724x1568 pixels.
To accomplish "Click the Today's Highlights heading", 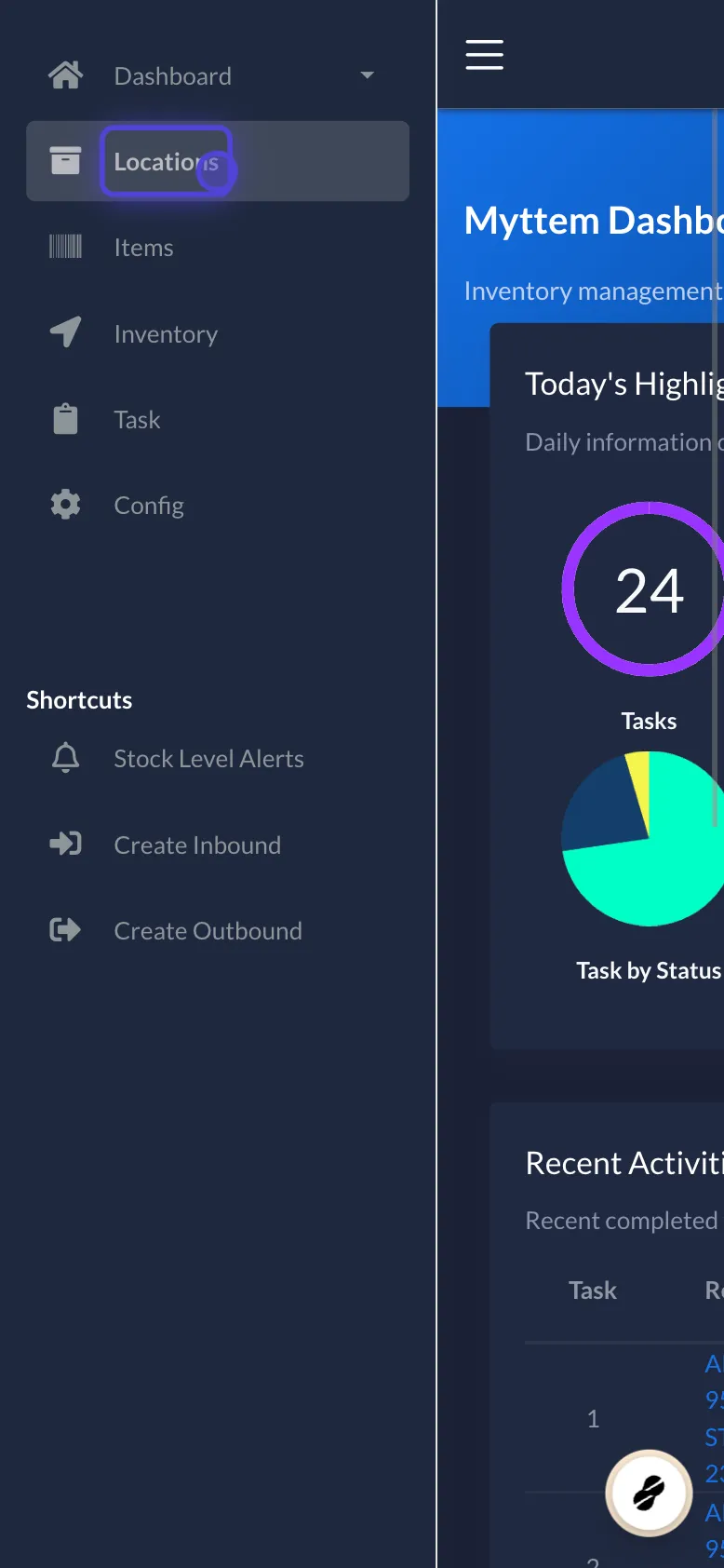I will tap(624, 384).
